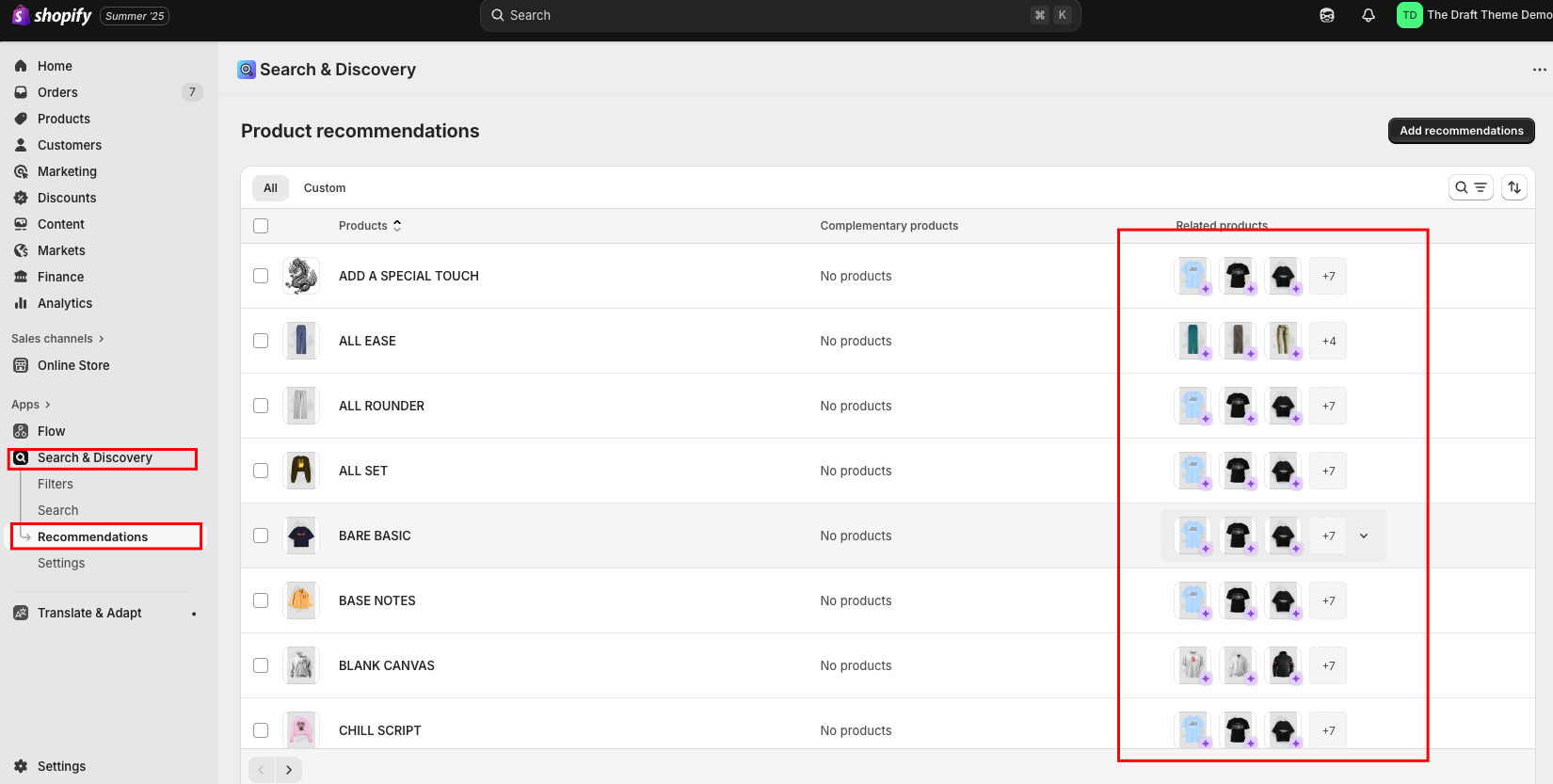Click the Content icon in sidebar
This screenshot has width=1553, height=784.
pyautogui.click(x=21, y=224)
